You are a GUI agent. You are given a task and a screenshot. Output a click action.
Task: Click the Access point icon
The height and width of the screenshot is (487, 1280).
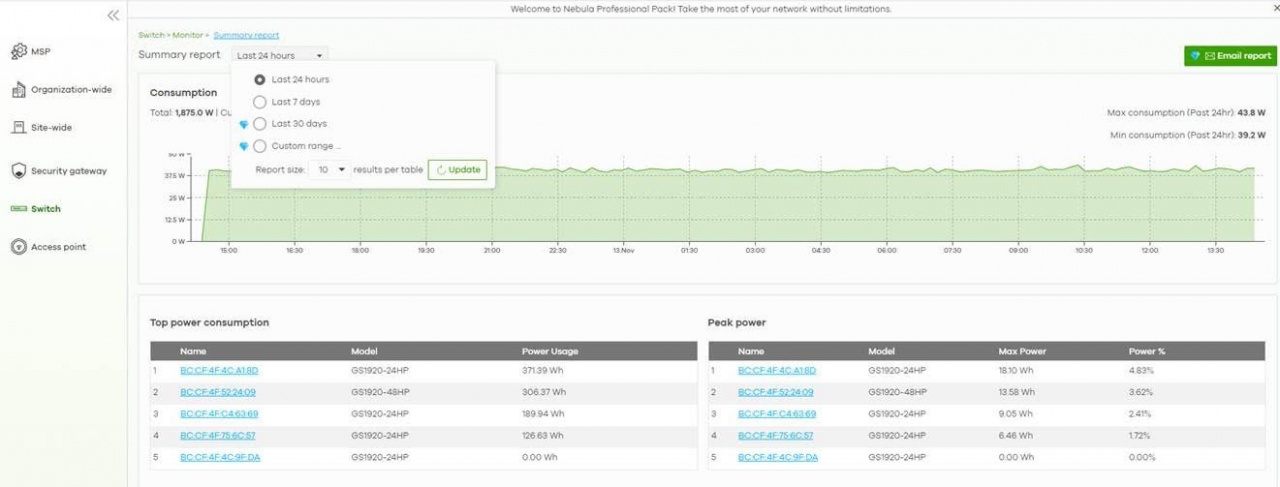pos(18,247)
